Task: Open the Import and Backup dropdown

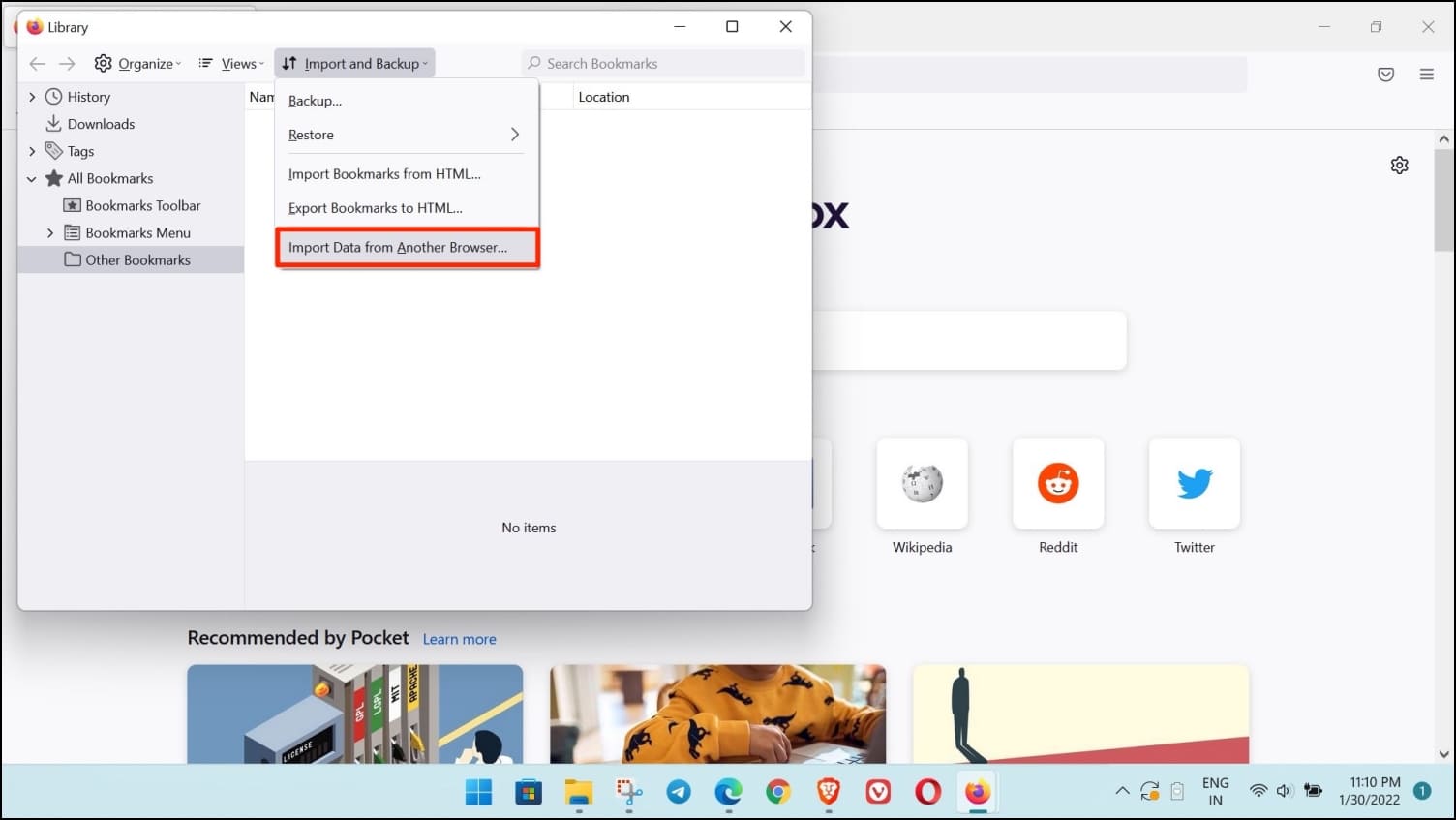Action: pyautogui.click(x=354, y=63)
